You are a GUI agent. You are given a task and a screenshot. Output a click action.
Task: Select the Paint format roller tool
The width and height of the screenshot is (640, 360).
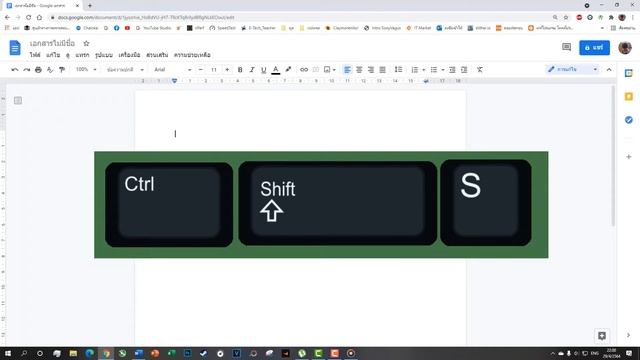pyautogui.click(x=62, y=70)
